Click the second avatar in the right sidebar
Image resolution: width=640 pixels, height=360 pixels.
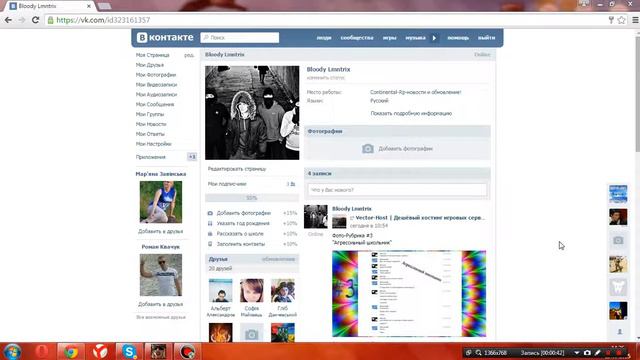(x=618, y=217)
